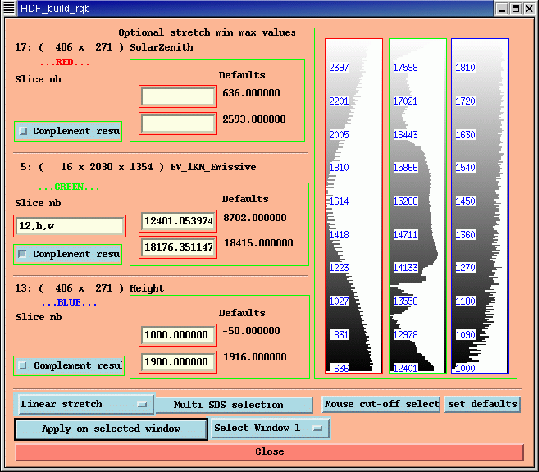
Task: Toggle Complement result checkbox for EV_1KM_Emissive green channel
Action: pos(68,254)
